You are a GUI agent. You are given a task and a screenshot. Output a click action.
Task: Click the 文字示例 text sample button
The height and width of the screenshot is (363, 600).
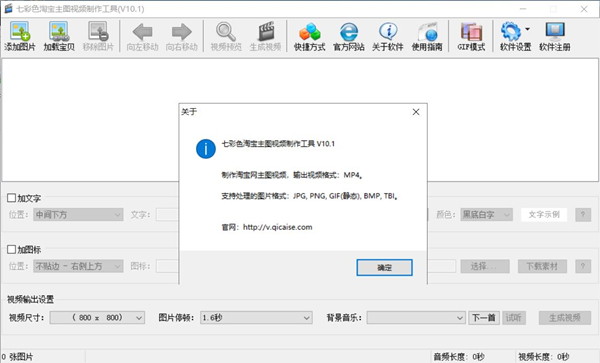(x=544, y=215)
